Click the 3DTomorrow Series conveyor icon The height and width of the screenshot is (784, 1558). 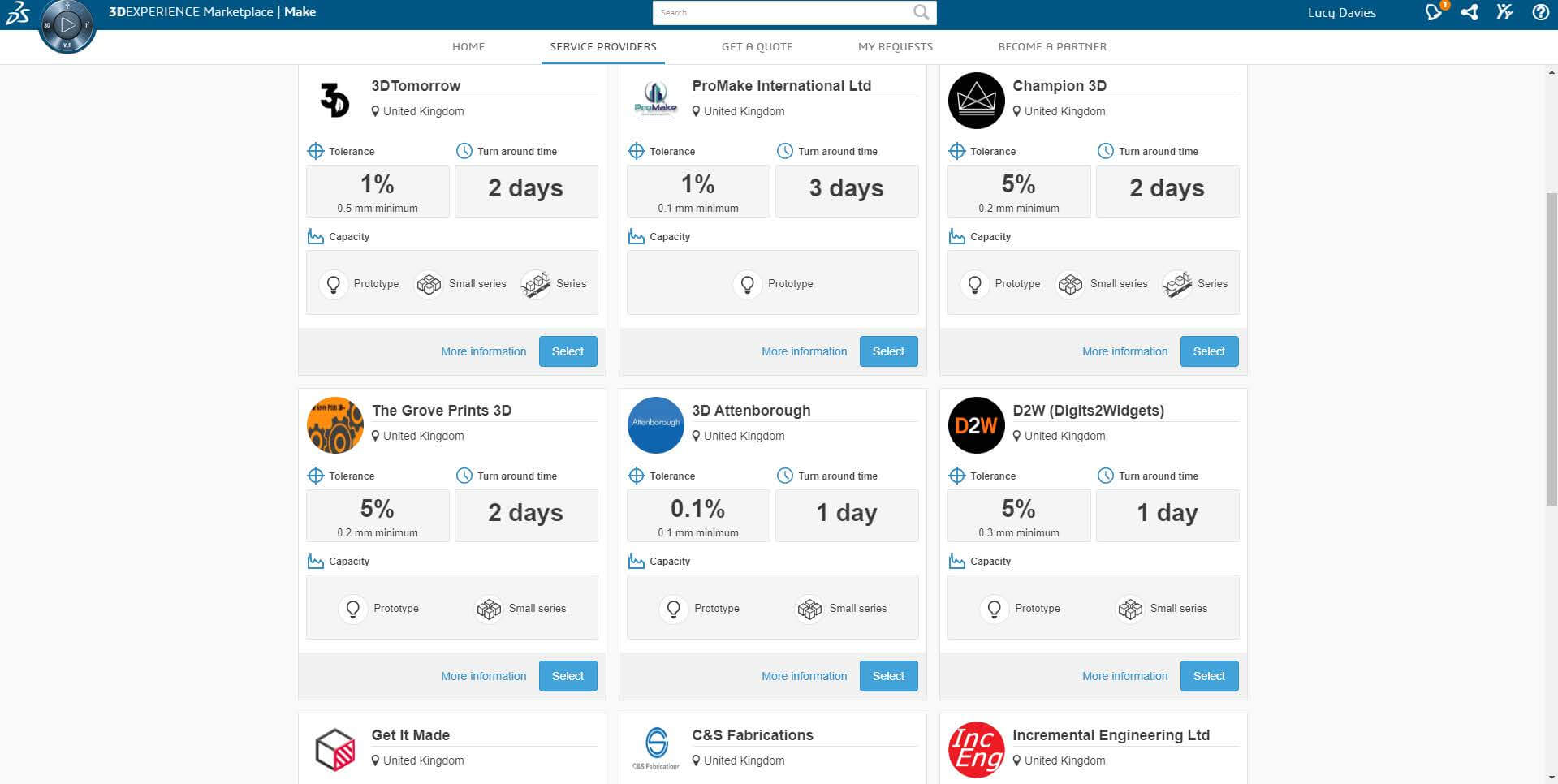pyautogui.click(x=536, y=284)
